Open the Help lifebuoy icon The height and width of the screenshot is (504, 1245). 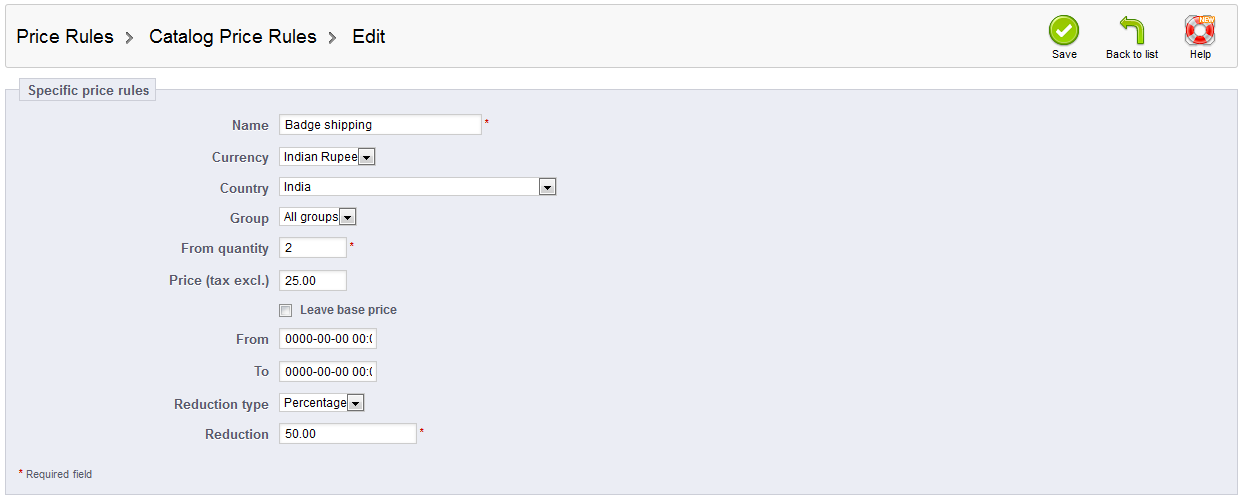click(1199, 30)
